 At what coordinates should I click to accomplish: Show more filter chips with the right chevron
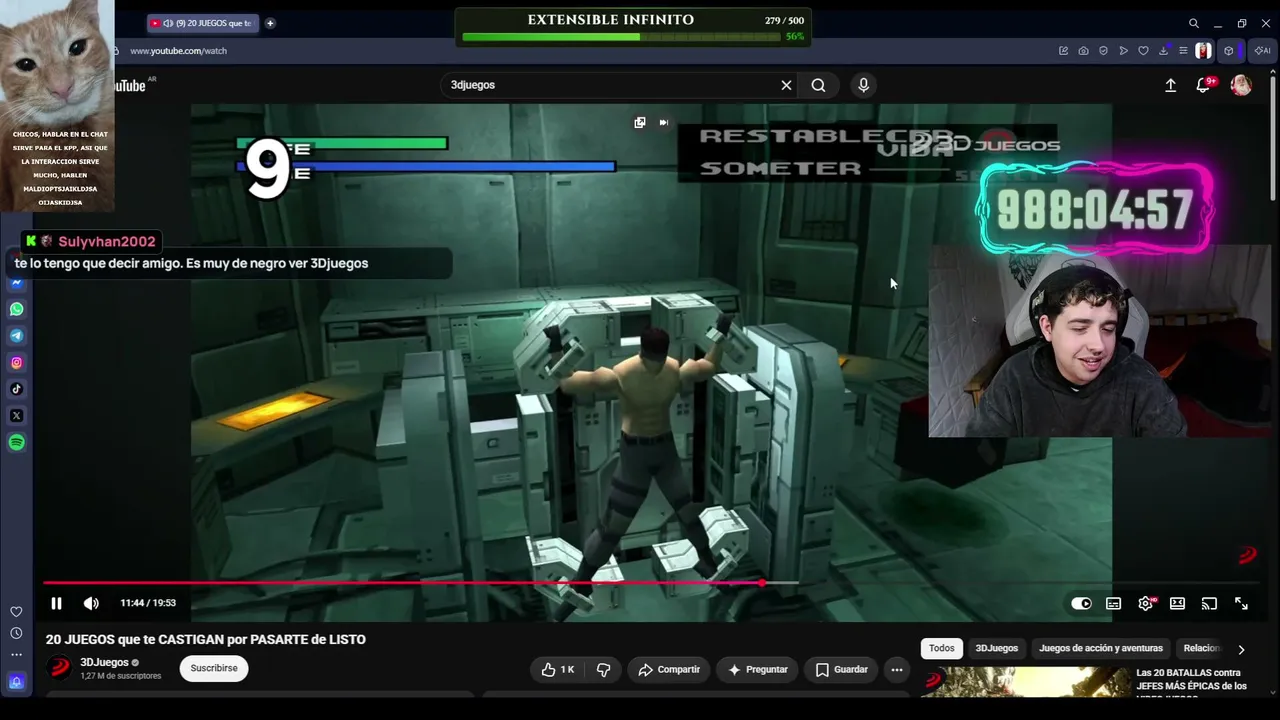point(1241,649)
